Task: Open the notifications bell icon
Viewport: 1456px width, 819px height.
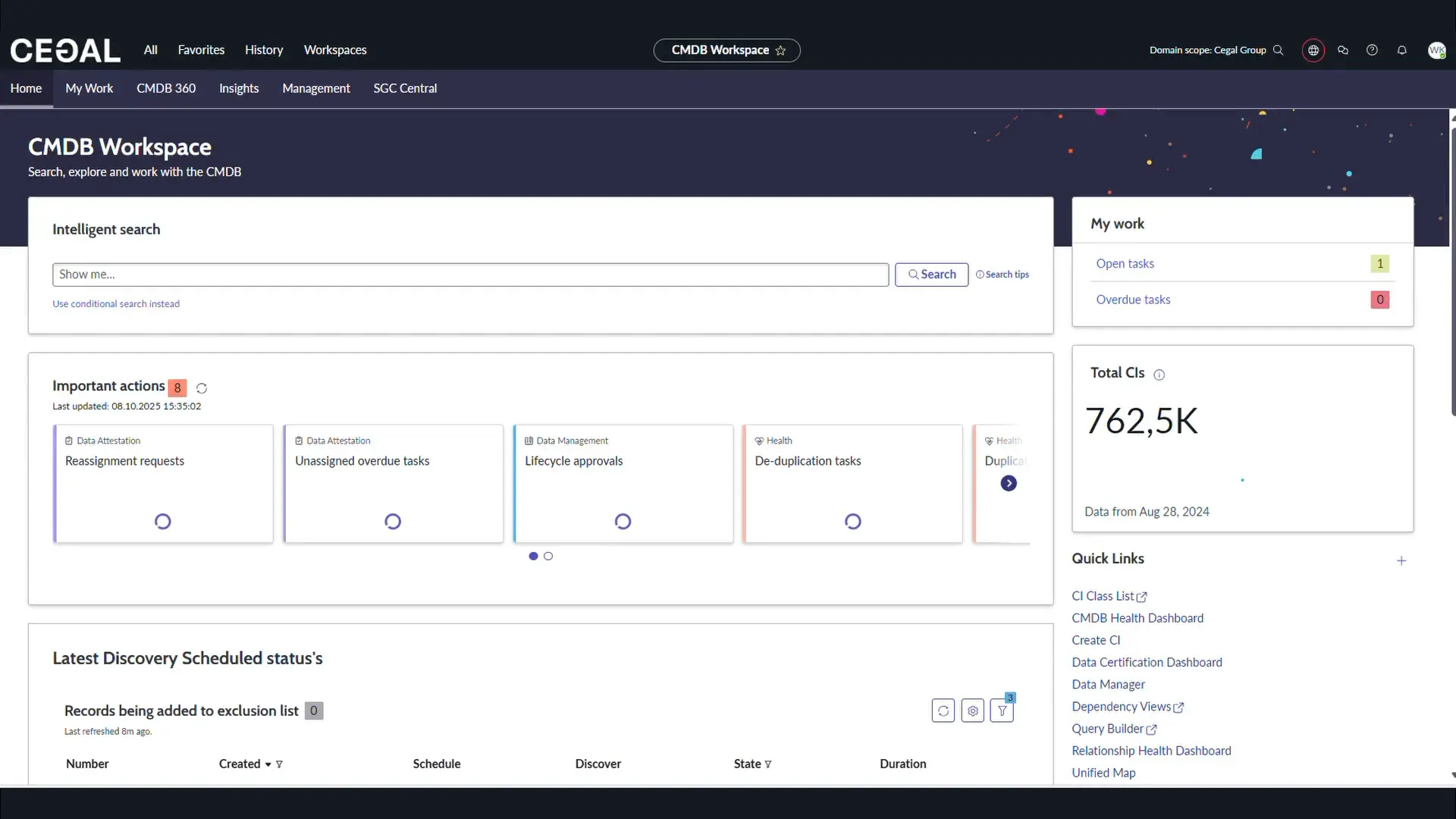Action: click(1401, 50)
